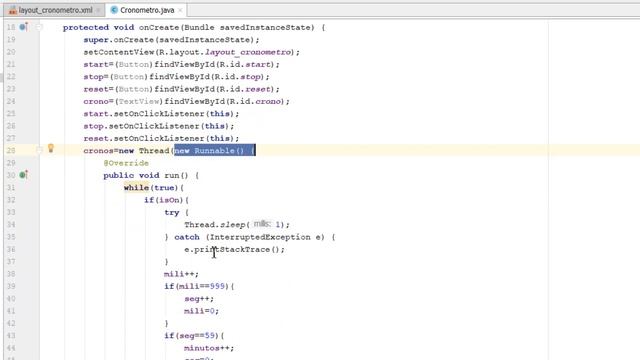Click 'R.id.start' in the findViewById call

click(x=244, y=64)
